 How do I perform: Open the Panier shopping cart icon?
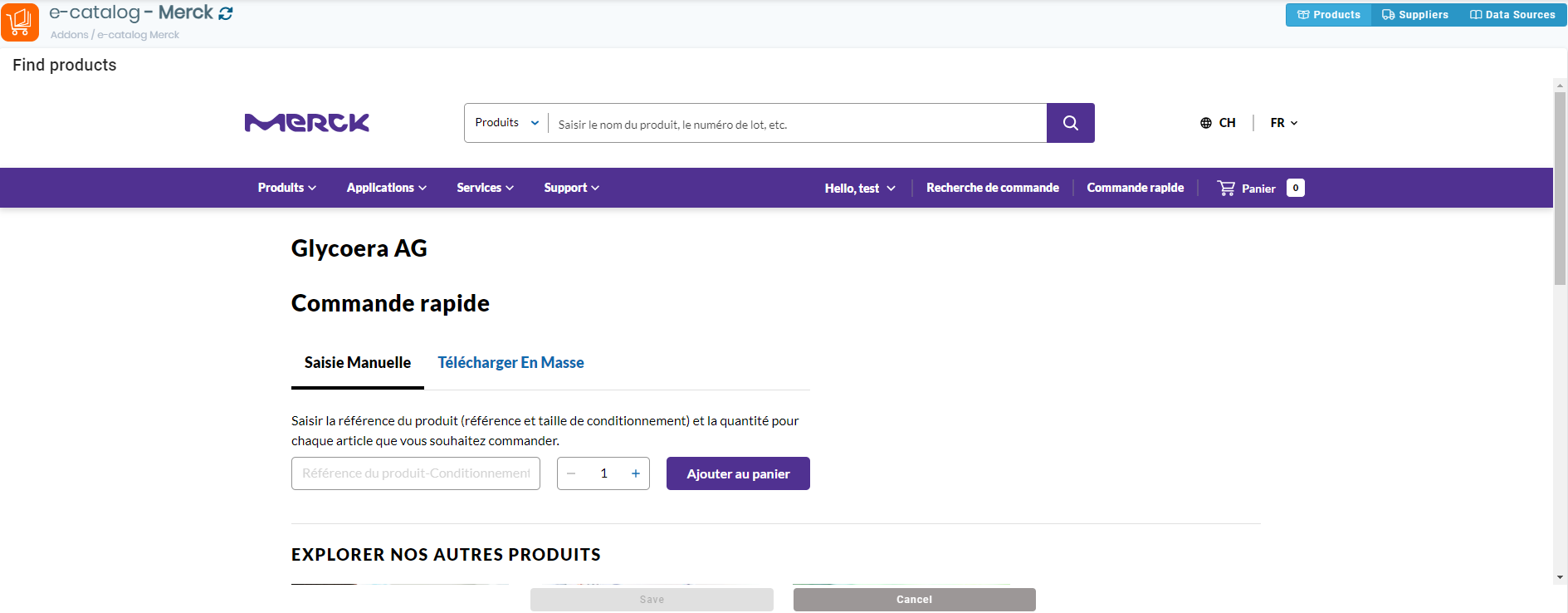point(1226,188)
